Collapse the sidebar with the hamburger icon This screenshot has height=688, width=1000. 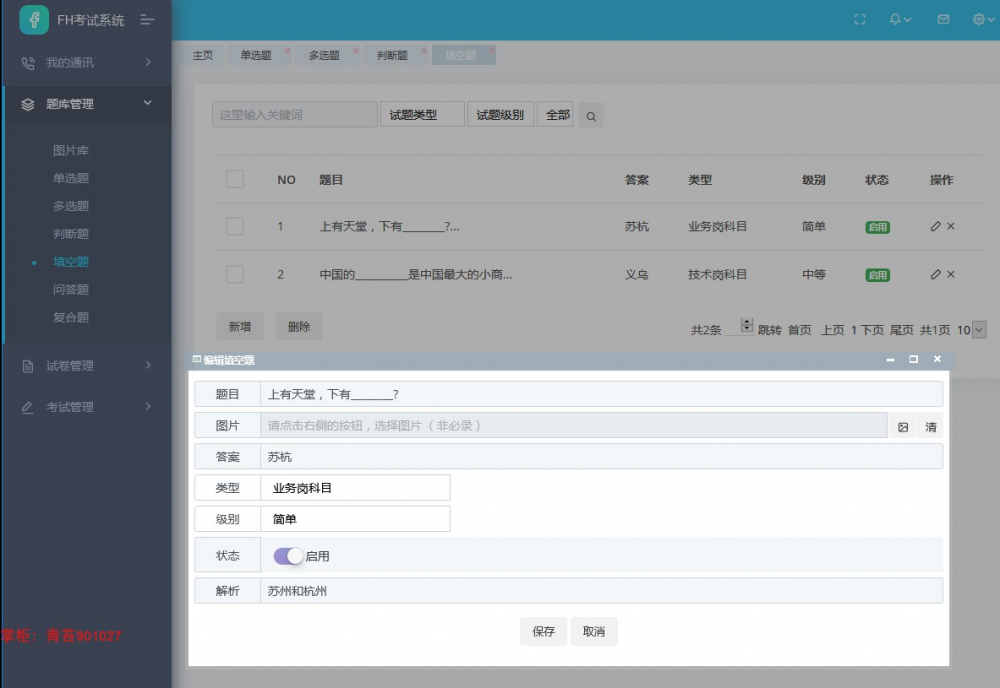click(x=147, y=19)
